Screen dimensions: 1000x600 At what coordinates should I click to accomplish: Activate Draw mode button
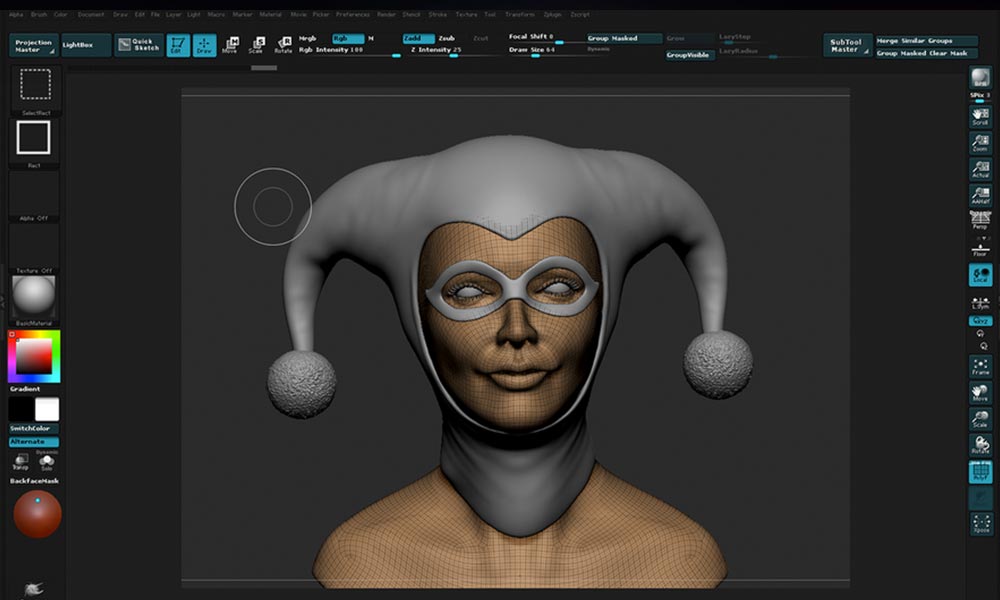[x=204, y=45]
